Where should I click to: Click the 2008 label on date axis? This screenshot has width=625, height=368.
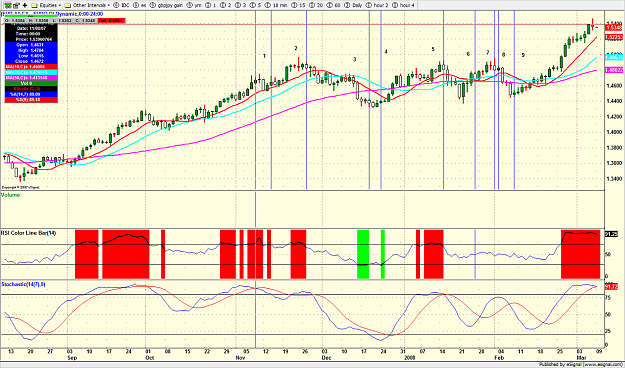tap(411, 358)
